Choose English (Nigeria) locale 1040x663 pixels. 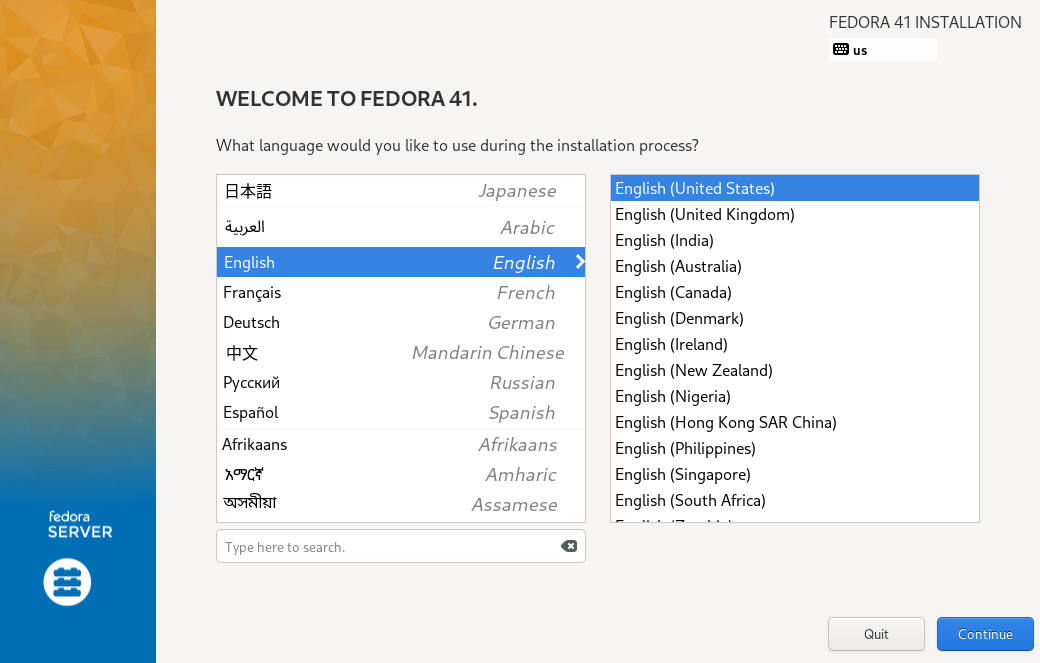pyautogui.click(x=795, y=396)
